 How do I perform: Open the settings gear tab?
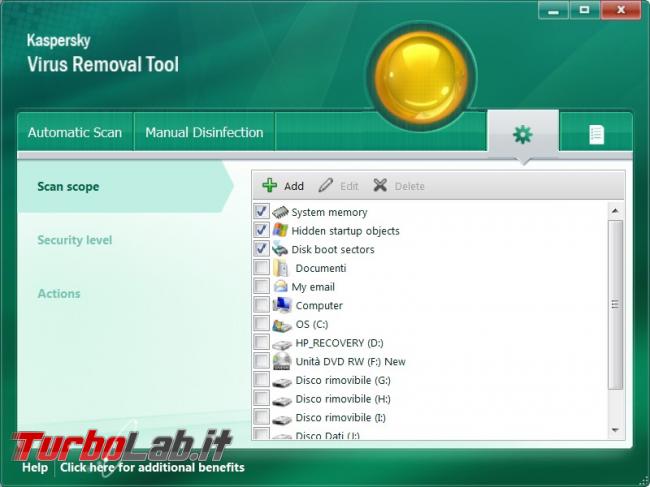point(523,134)
